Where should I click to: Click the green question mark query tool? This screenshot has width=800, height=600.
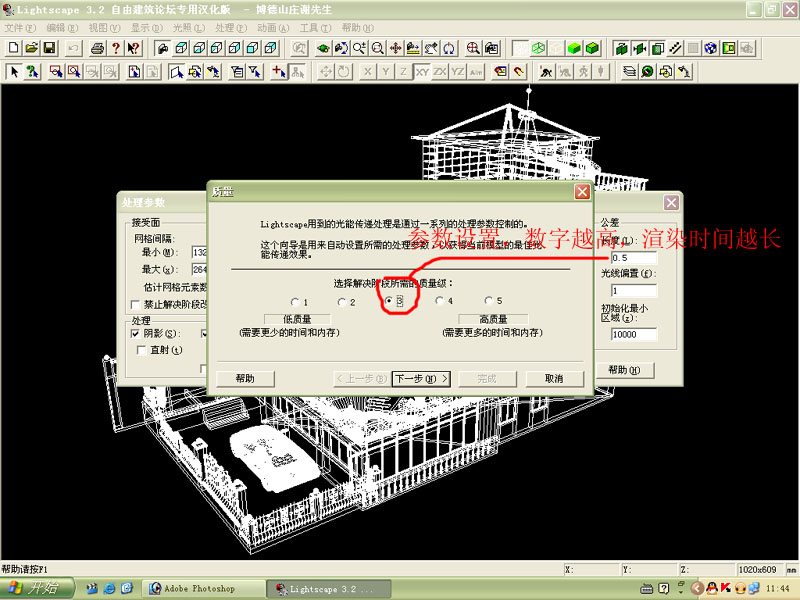tap(33, 72)
